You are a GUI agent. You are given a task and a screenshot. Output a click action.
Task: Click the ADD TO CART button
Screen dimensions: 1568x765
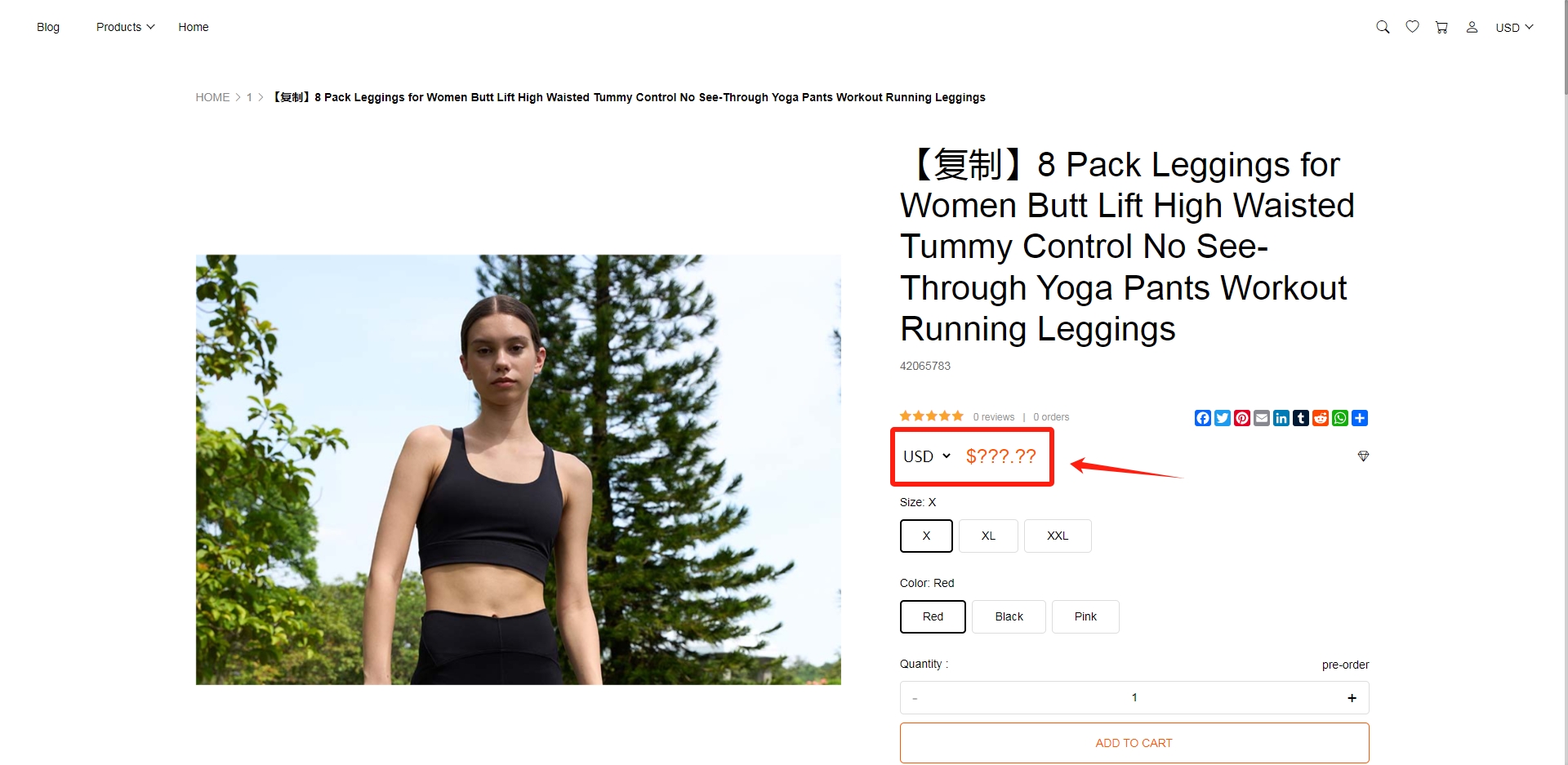point(1134,743)
